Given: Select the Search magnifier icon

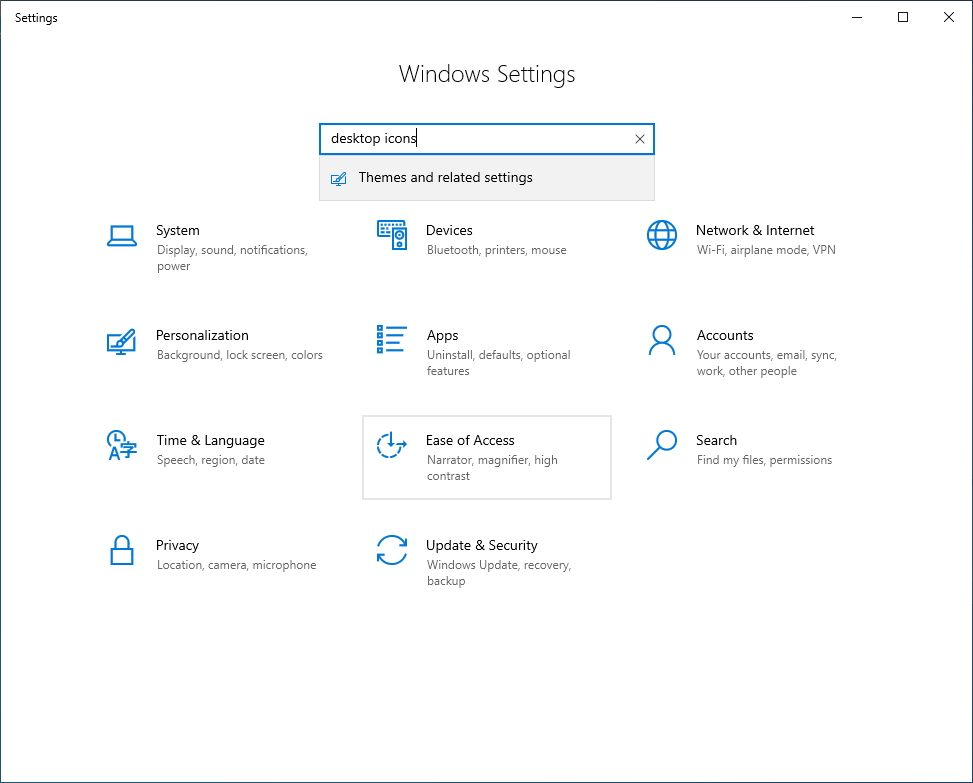Looking at the screenshot, I should pos(662,446).
